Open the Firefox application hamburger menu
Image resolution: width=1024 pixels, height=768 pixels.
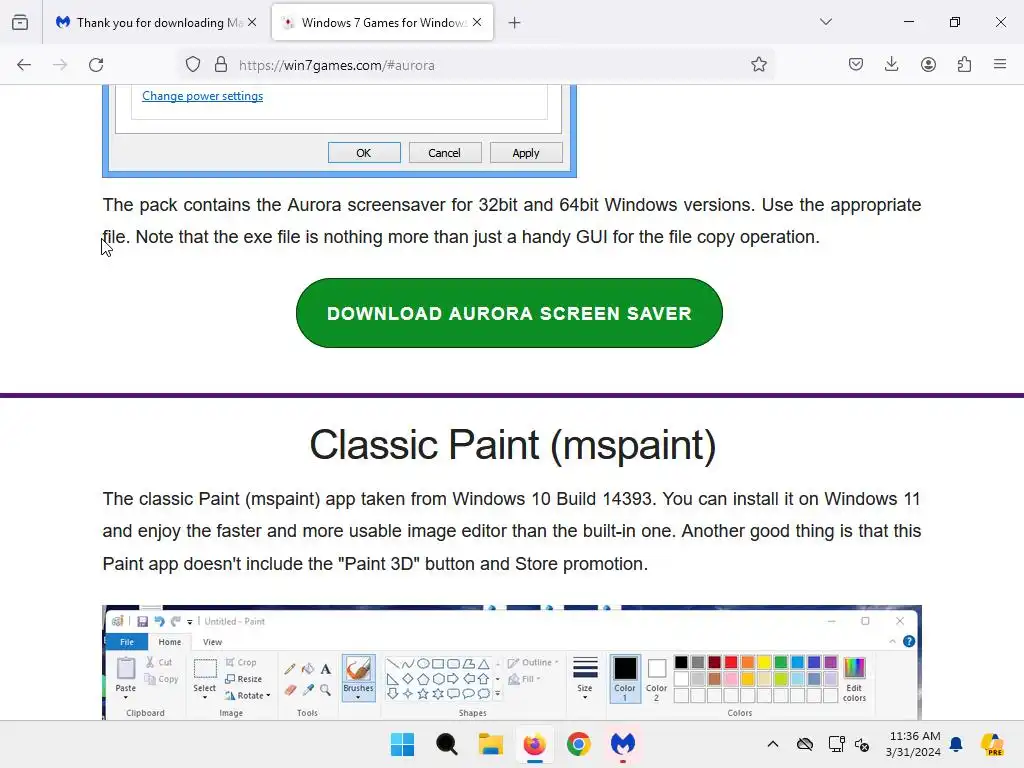point(1000,65)
